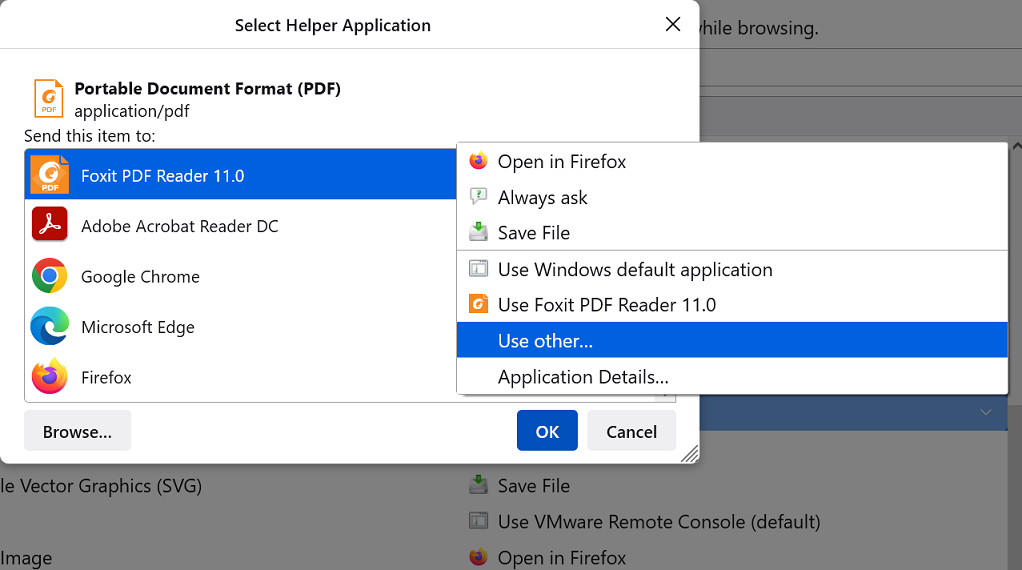Confirm selection with the OK button
Screen dimensions: 1022x570
[x=548, y=431]
